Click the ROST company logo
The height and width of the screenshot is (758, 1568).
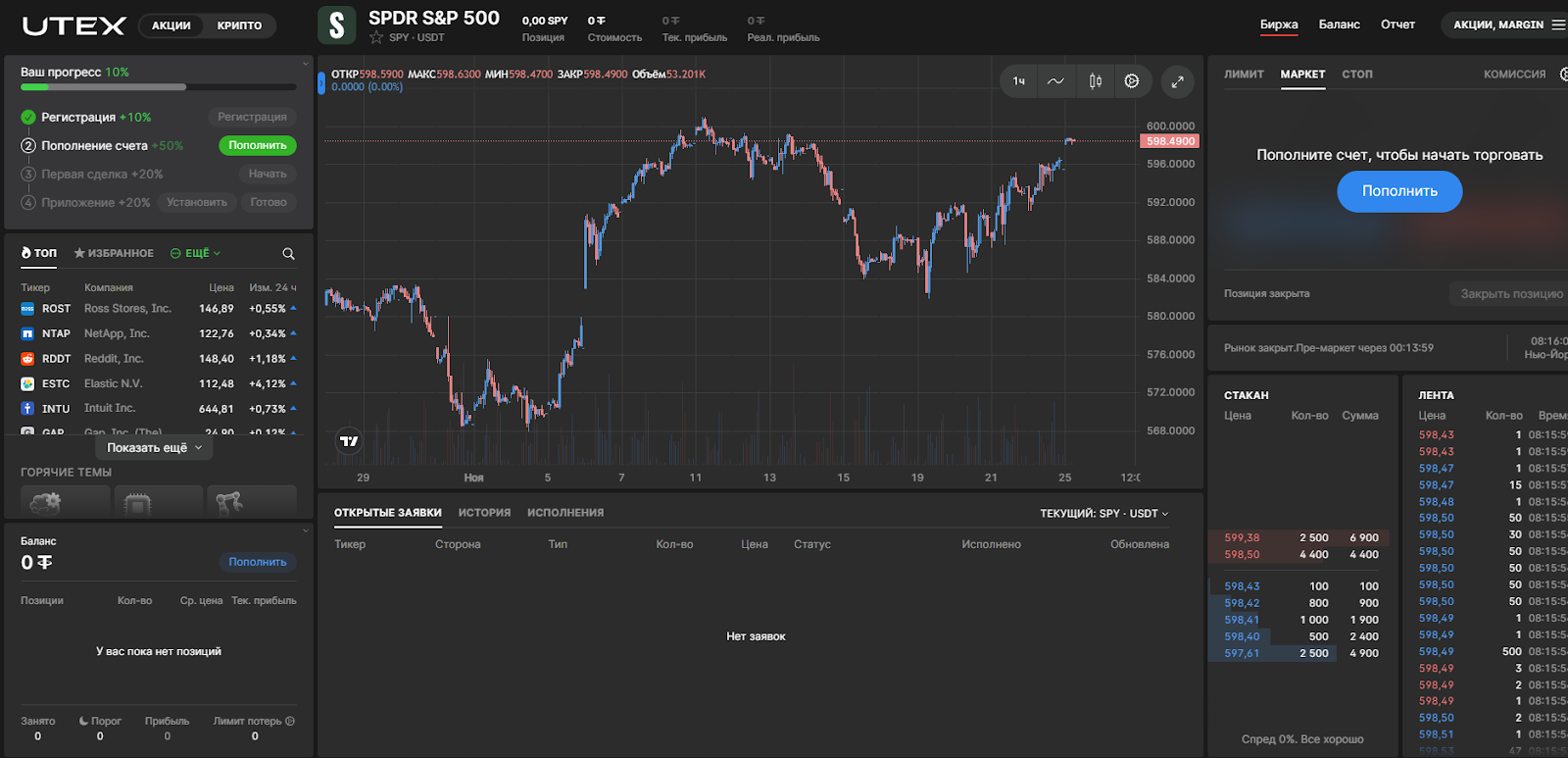coord(27,309)
